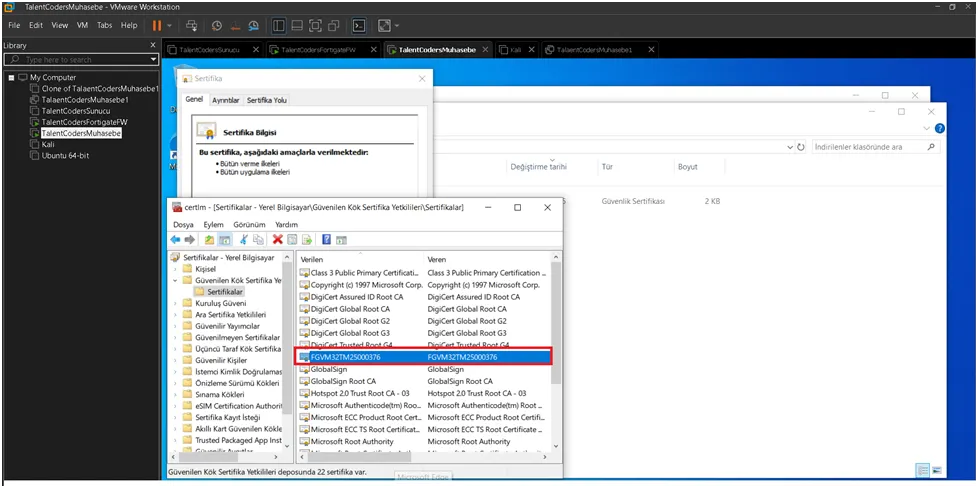978x488 pixels.
Task: Open the VM menu
Action: pos(82,26)
